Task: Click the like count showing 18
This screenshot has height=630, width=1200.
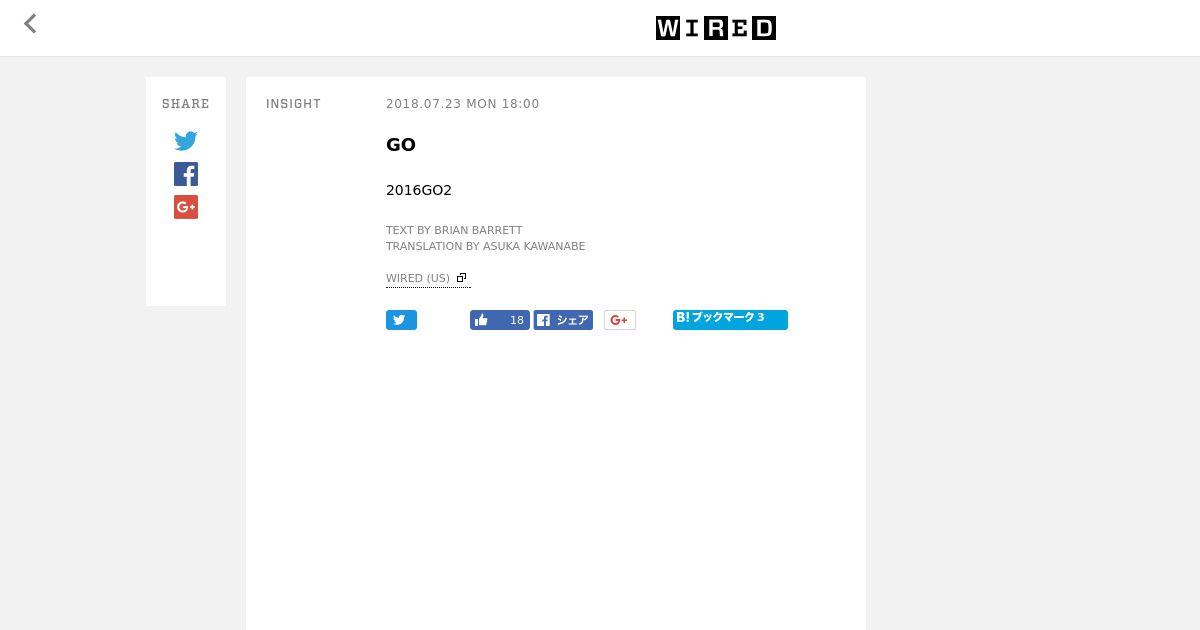Action: point(516,320)
